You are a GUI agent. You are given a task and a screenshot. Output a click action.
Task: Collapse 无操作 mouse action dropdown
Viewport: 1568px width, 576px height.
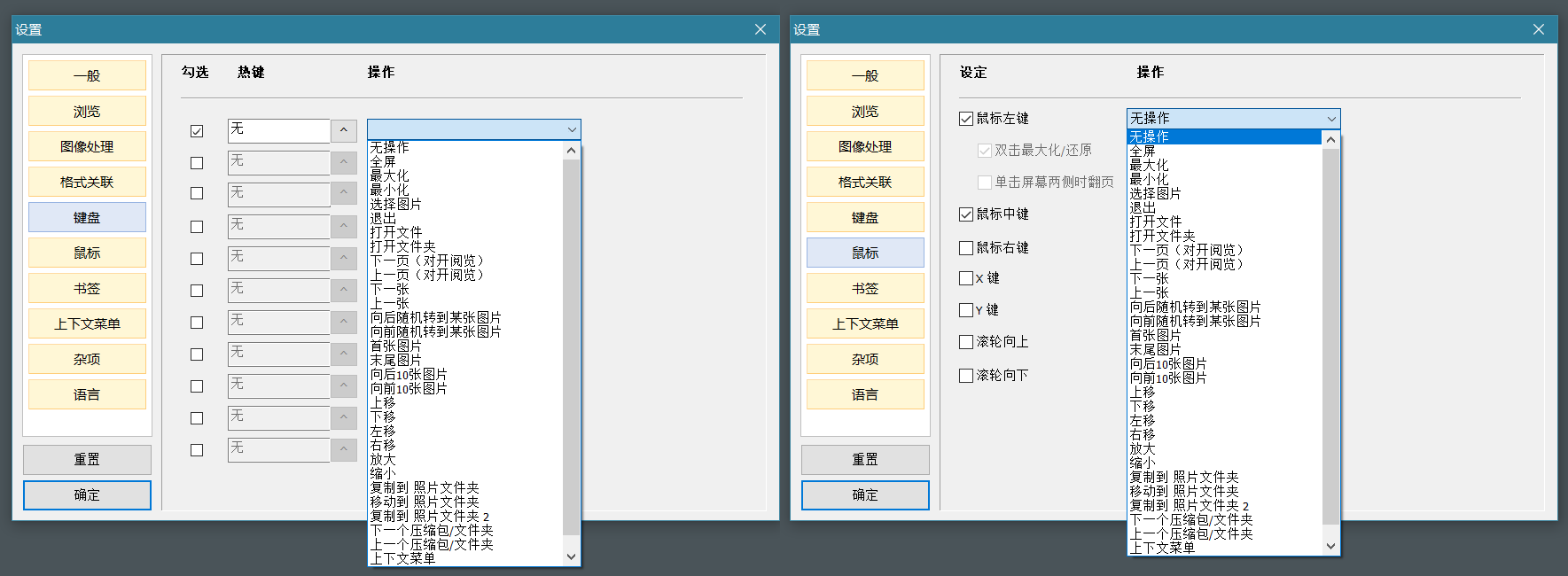tap(1331, 119)
